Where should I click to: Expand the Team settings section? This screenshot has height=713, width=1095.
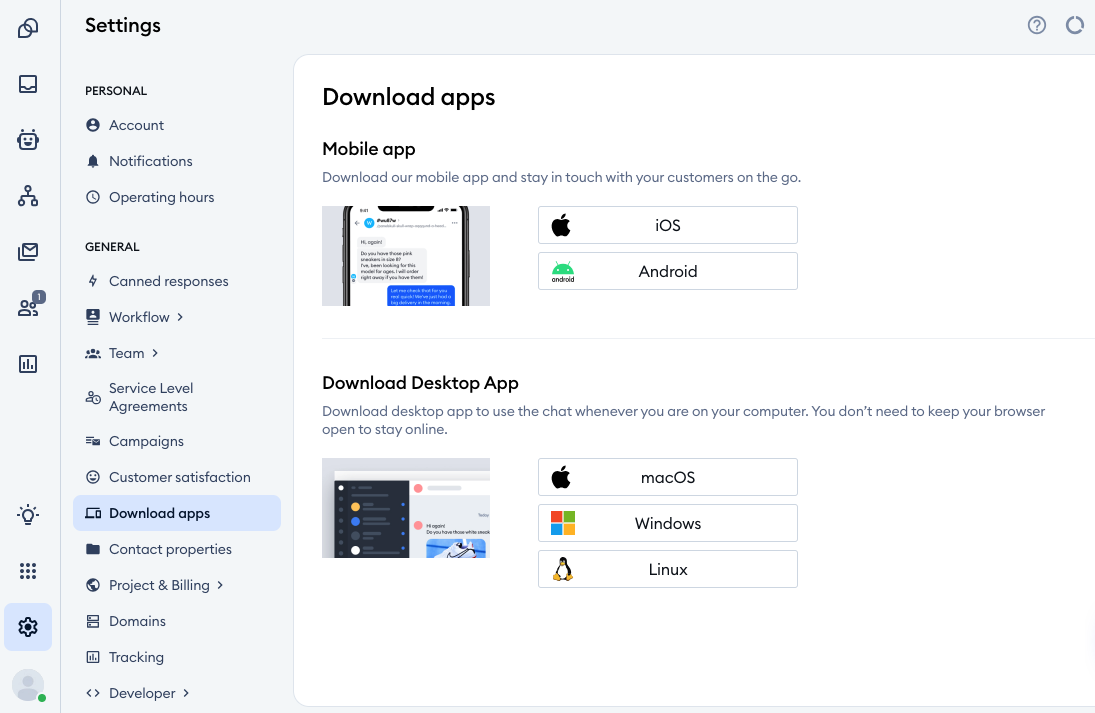127,353
